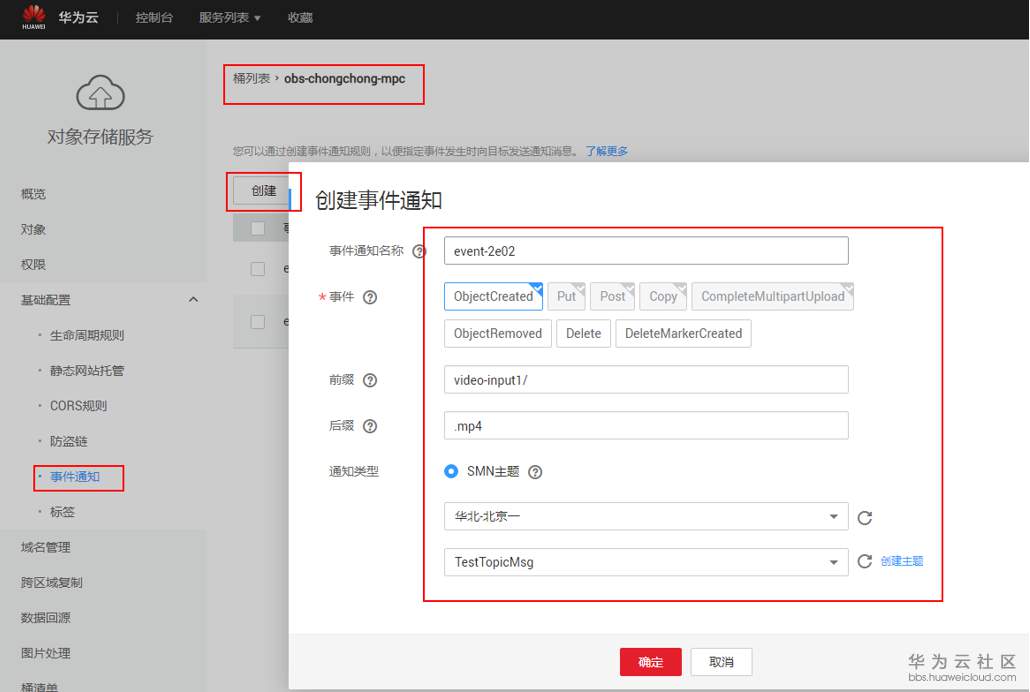Click the event-2e02 name input field
Image resolution: width=1030 pixels, height=692 pixels.
pyautogui.click(x=645, y=249)
